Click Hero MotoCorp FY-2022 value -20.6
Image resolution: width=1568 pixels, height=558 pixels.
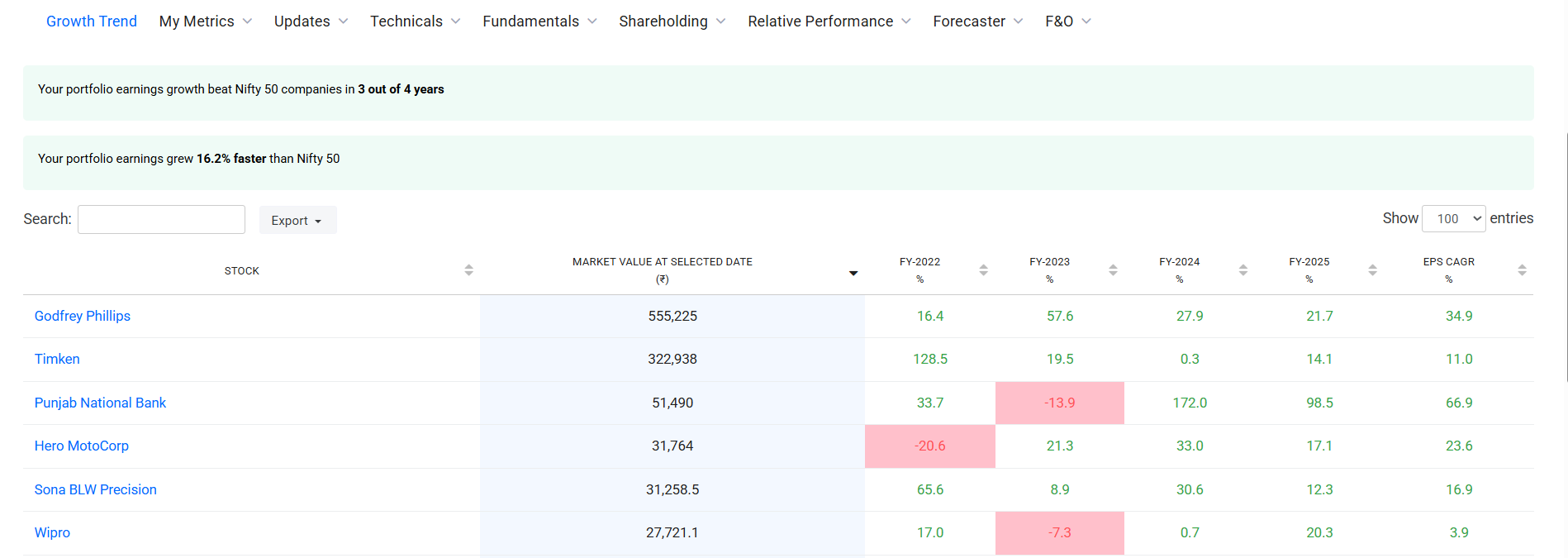tap(930, 446)
